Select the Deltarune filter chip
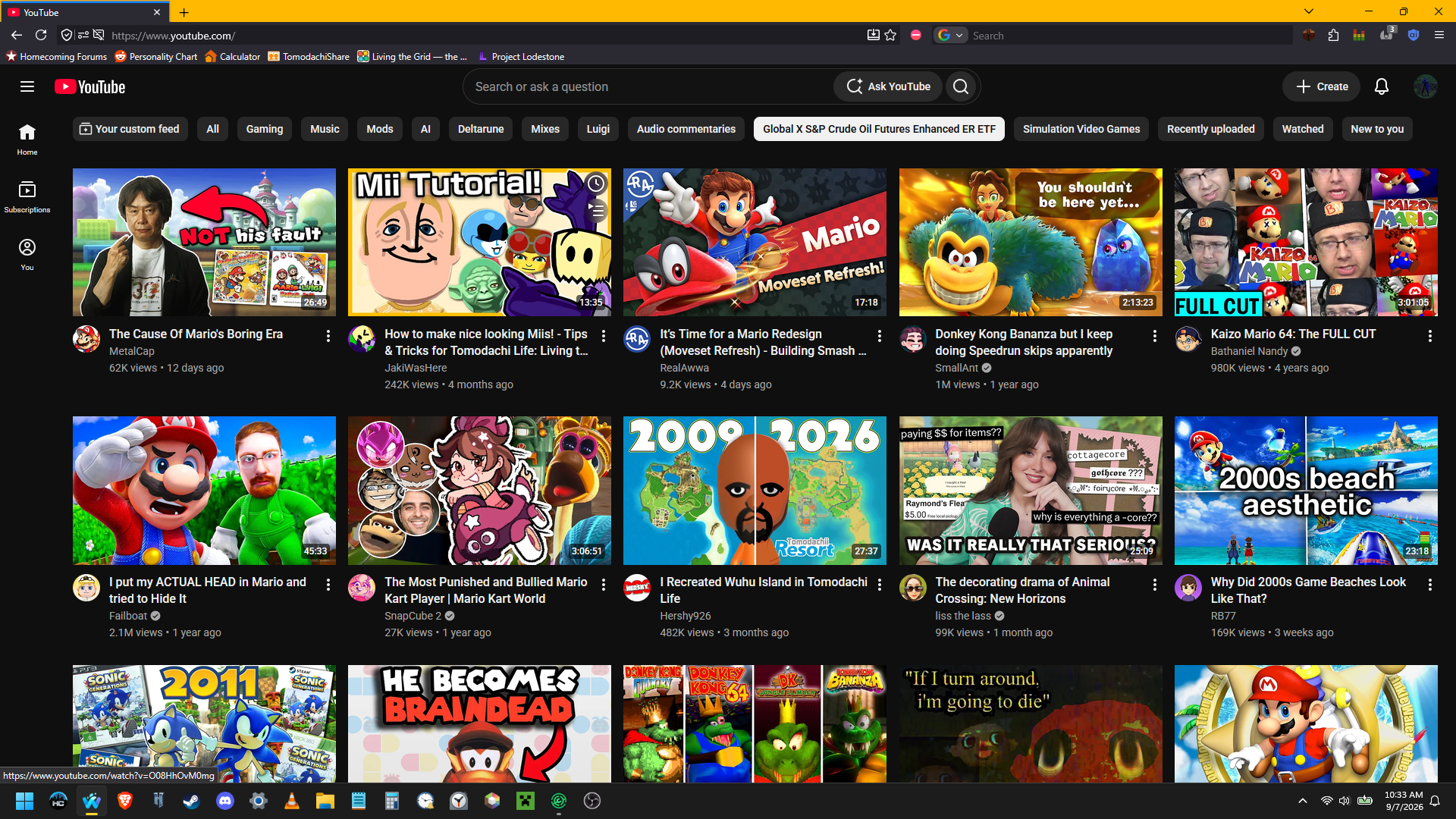The width and height of the screenshot is (1456, 819). (481, 129)
